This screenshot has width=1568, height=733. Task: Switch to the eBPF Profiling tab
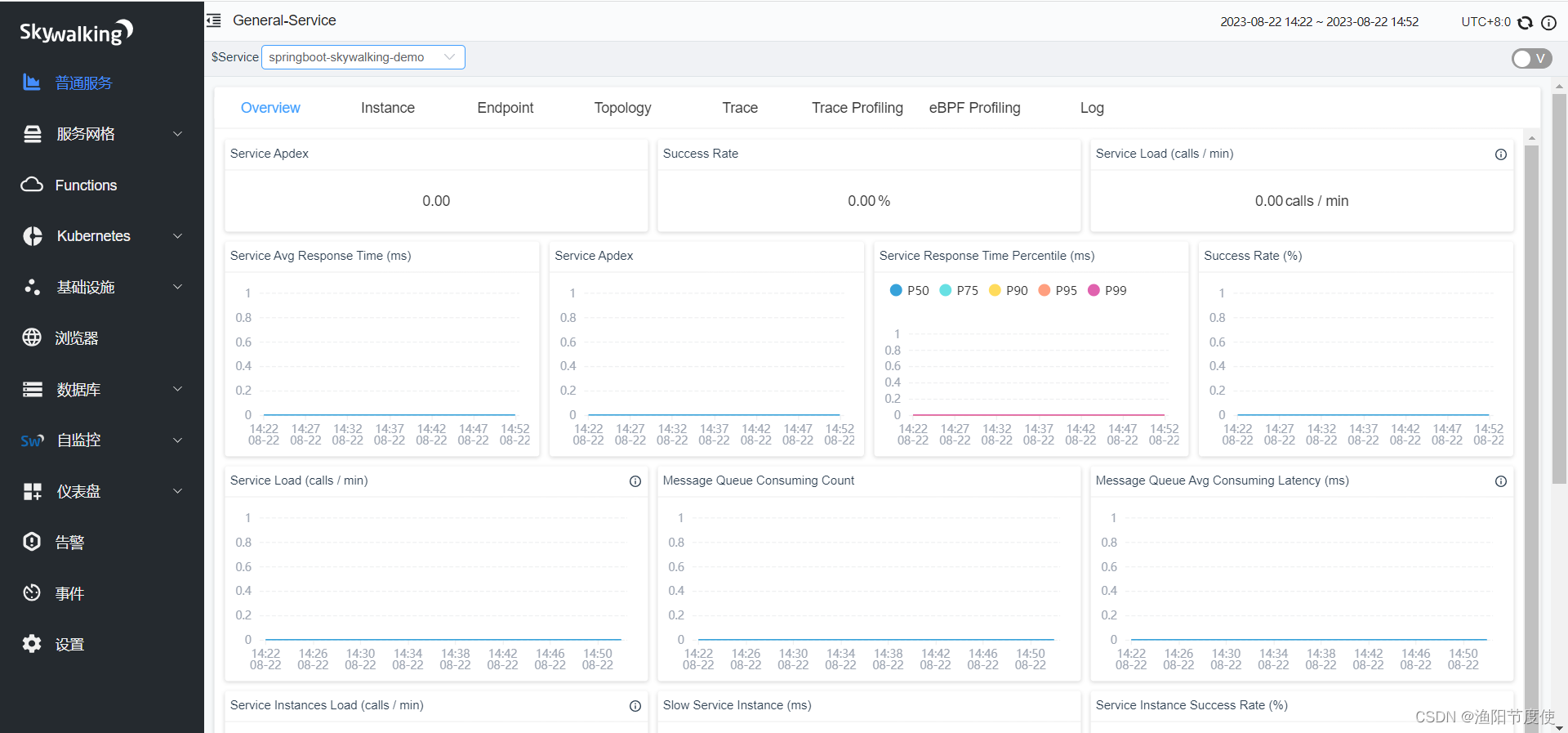tap(975, 108)
